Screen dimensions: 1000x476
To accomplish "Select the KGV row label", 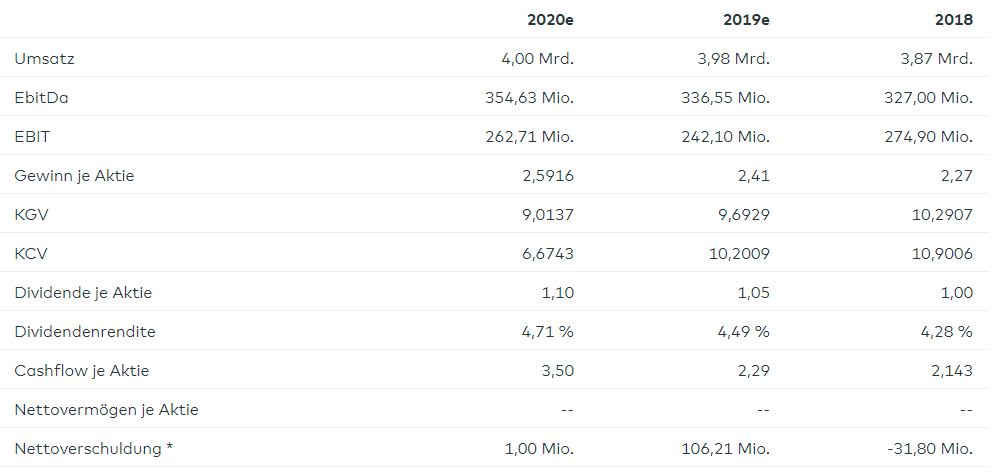I will [31, 215].
